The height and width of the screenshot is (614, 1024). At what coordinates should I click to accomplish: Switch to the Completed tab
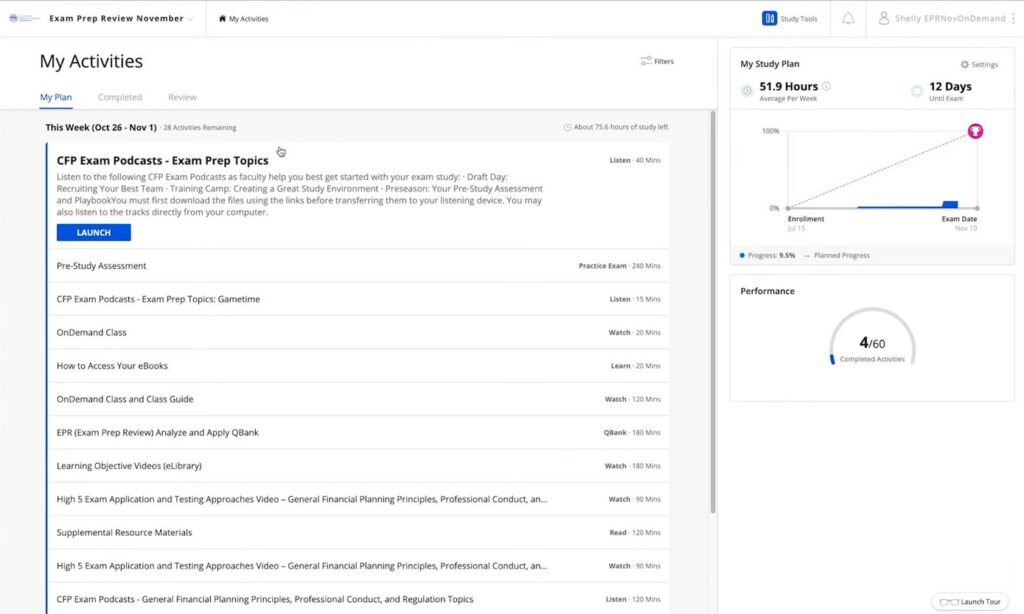(x=120, y=97)
